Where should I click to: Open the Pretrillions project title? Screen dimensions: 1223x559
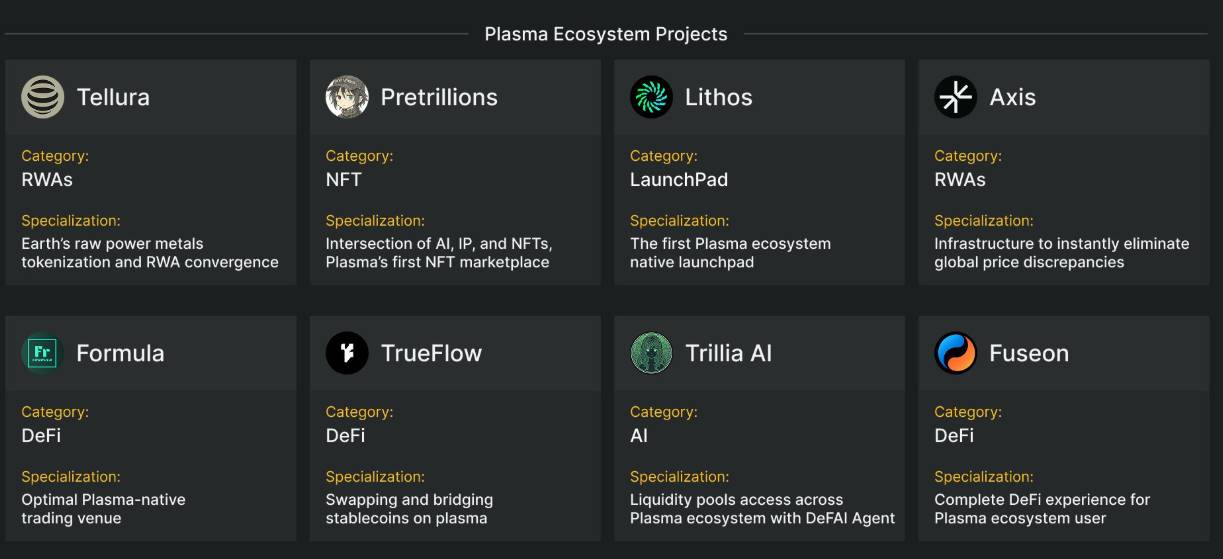pyautogui.click(x=438, y=97)
